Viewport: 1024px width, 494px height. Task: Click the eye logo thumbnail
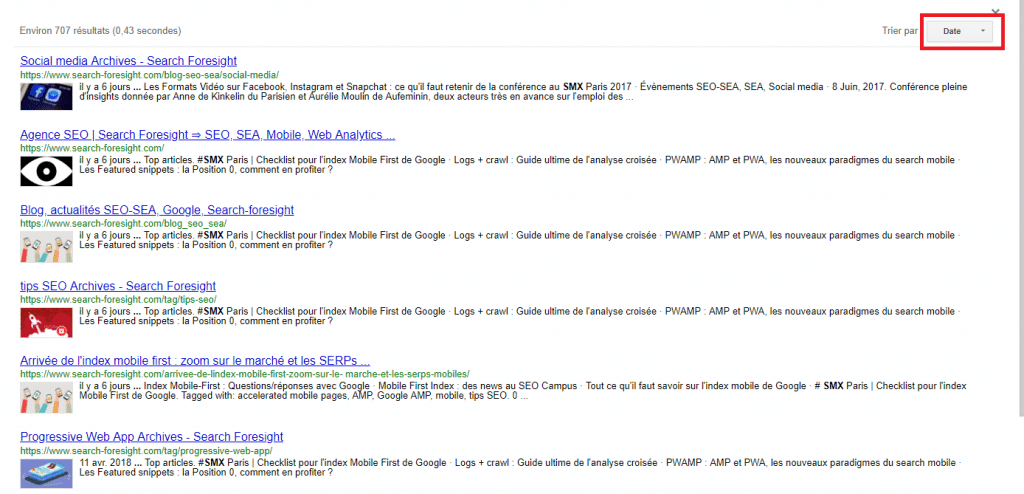pyautogui.click(x=46, y=171)
